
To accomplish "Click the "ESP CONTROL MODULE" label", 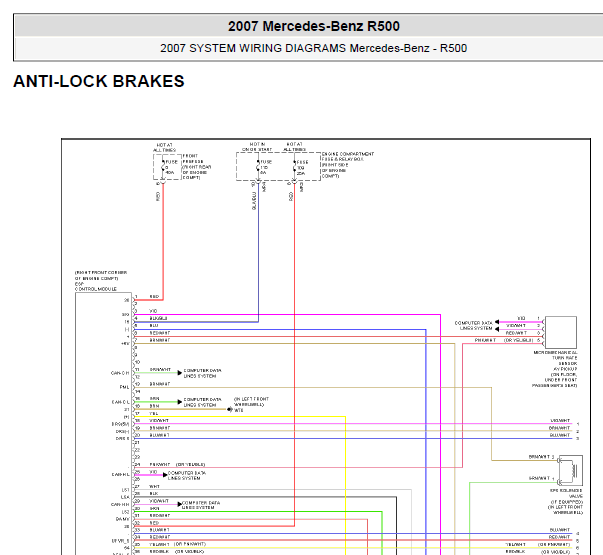I will (x=96, y=287).
